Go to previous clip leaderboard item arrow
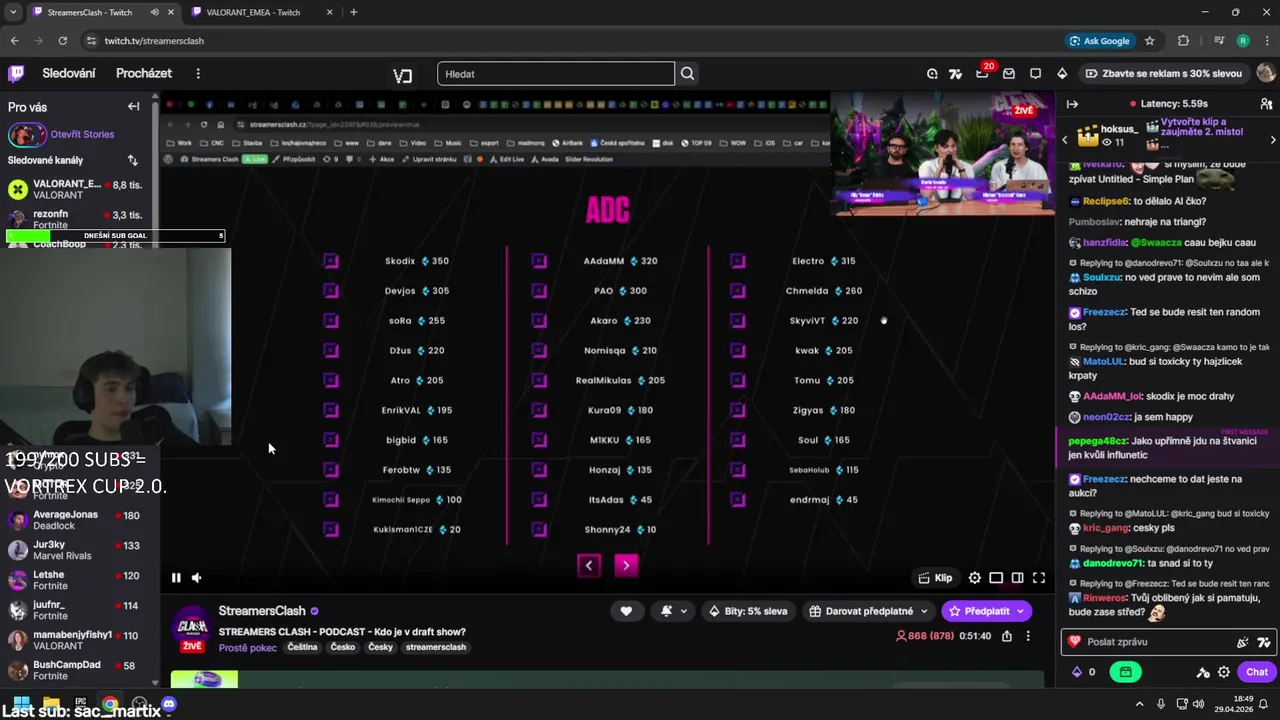 (x=1064, y=139)
